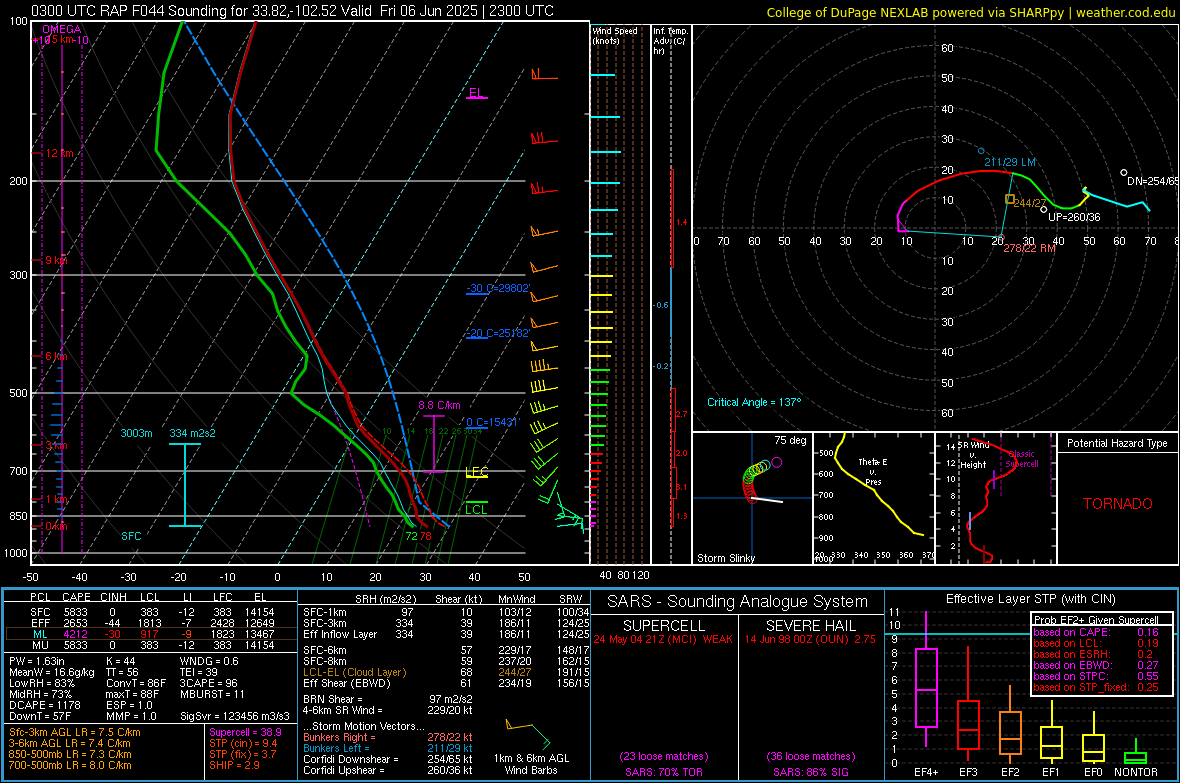Viewport: 1180px width, 783px height.
Task: Click the 'based on STPC: 0.55' line
Action: [x=1096, y=676]
